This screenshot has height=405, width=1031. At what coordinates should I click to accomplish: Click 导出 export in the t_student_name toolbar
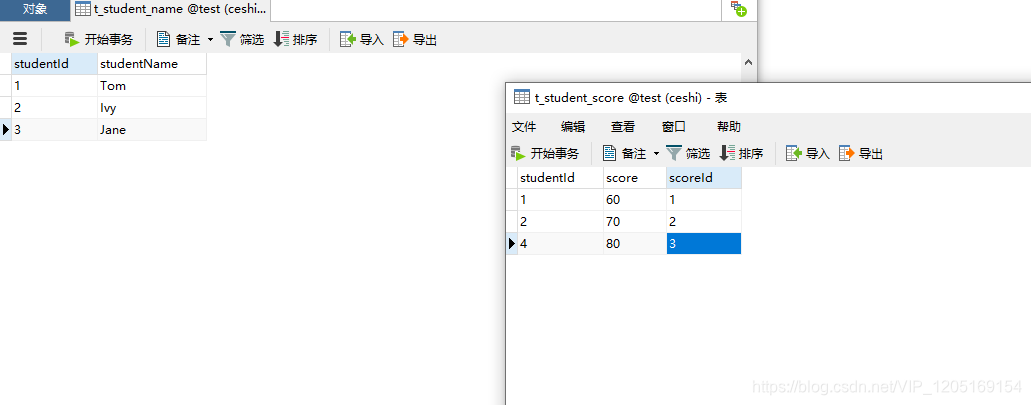[415, 39]
